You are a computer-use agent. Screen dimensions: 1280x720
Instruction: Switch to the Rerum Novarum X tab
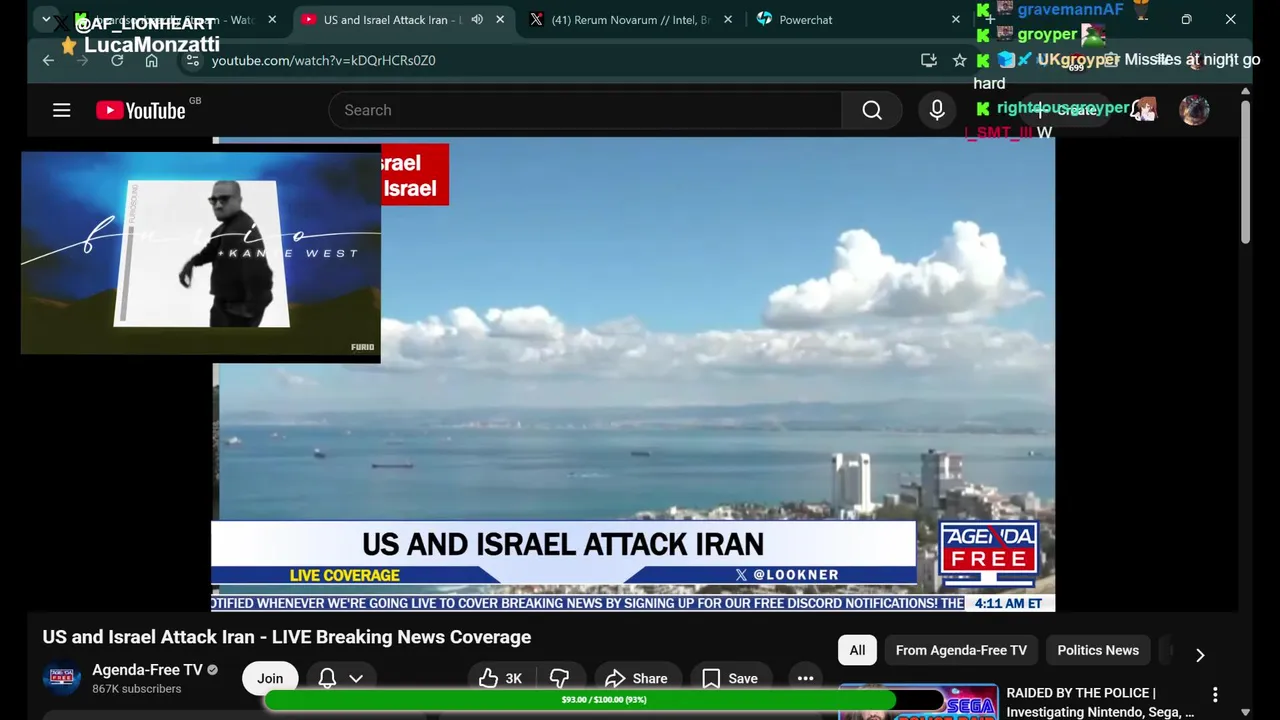click(x=632, y=19)
